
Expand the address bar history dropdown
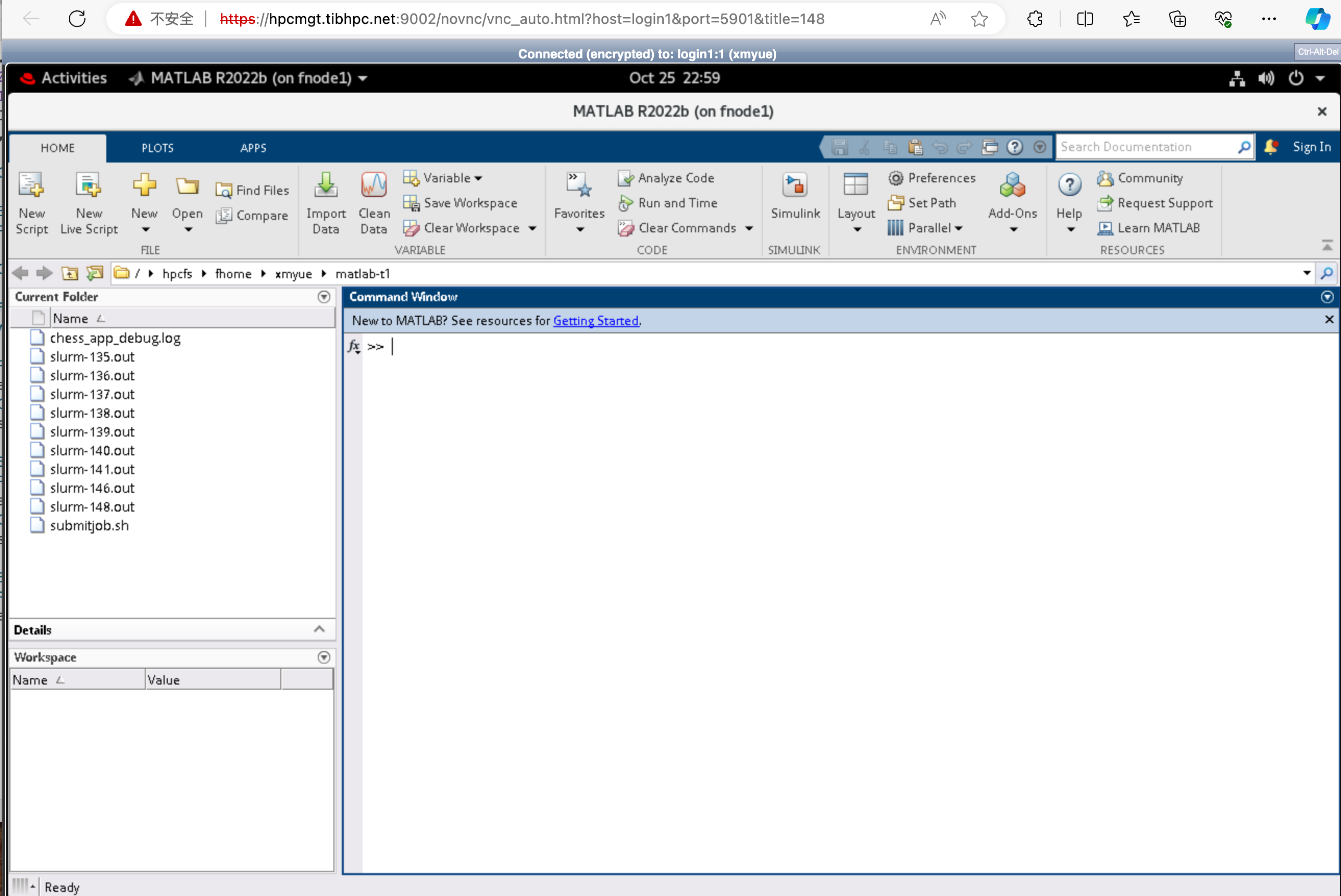pyautogui.click(x=1306, y=273)
